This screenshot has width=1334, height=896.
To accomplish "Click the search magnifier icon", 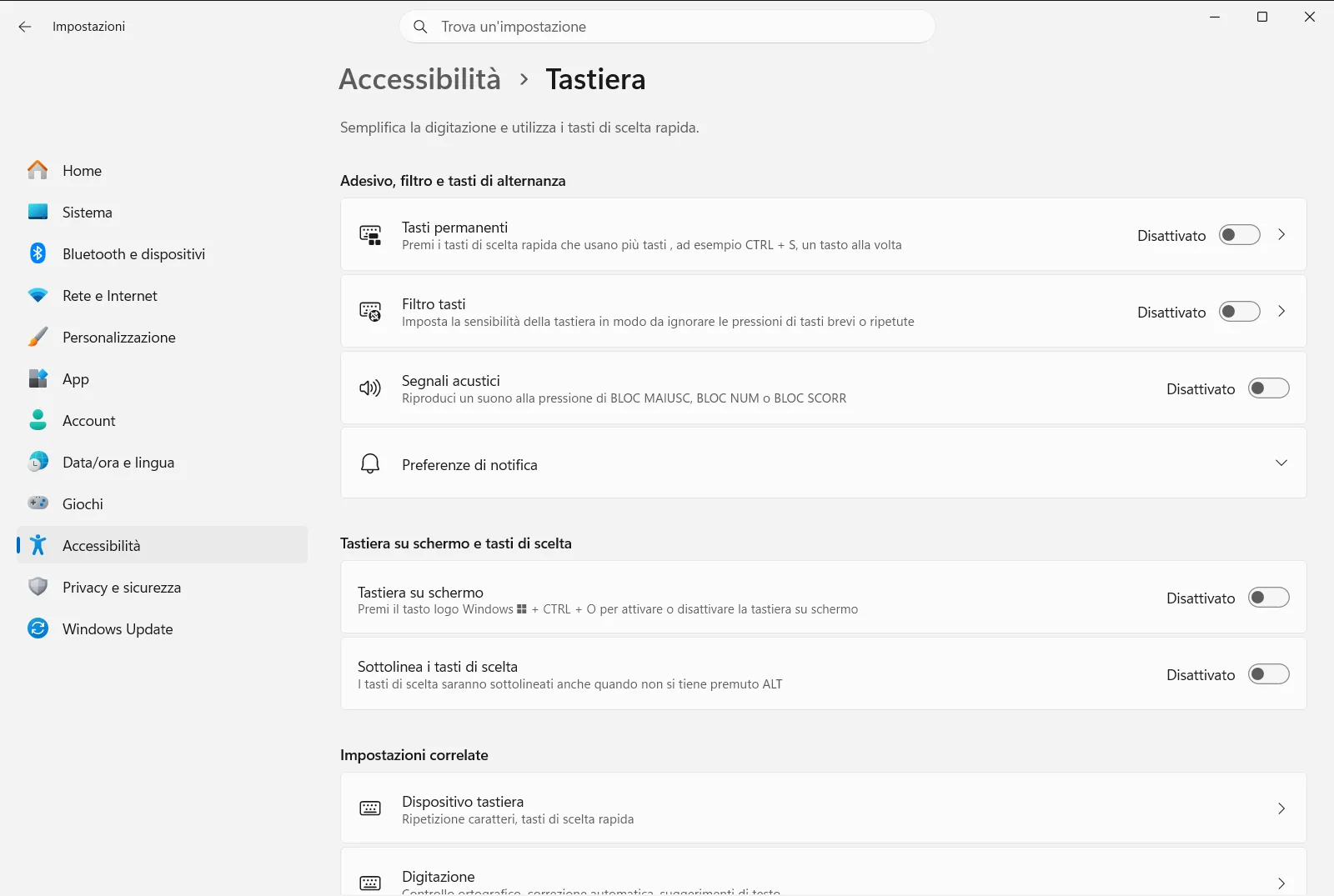I will coord(420,27).
